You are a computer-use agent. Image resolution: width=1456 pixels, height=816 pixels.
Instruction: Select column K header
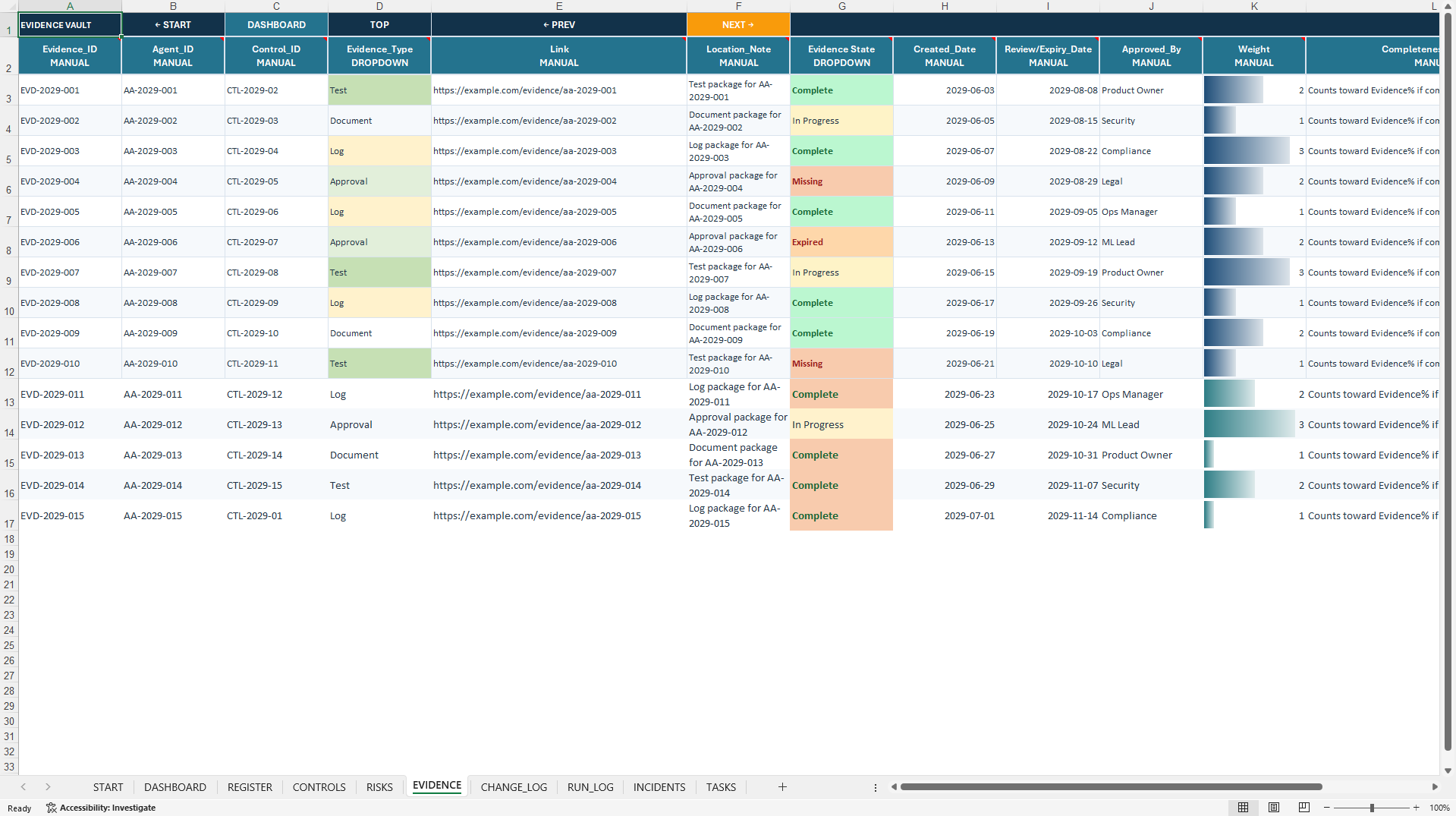(1254, 6)
